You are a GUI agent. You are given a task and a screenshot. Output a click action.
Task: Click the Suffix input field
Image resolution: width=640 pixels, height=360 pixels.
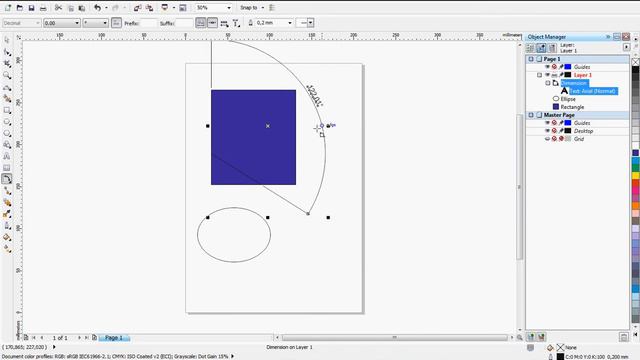pyautogui.click(x=184, y=23)
